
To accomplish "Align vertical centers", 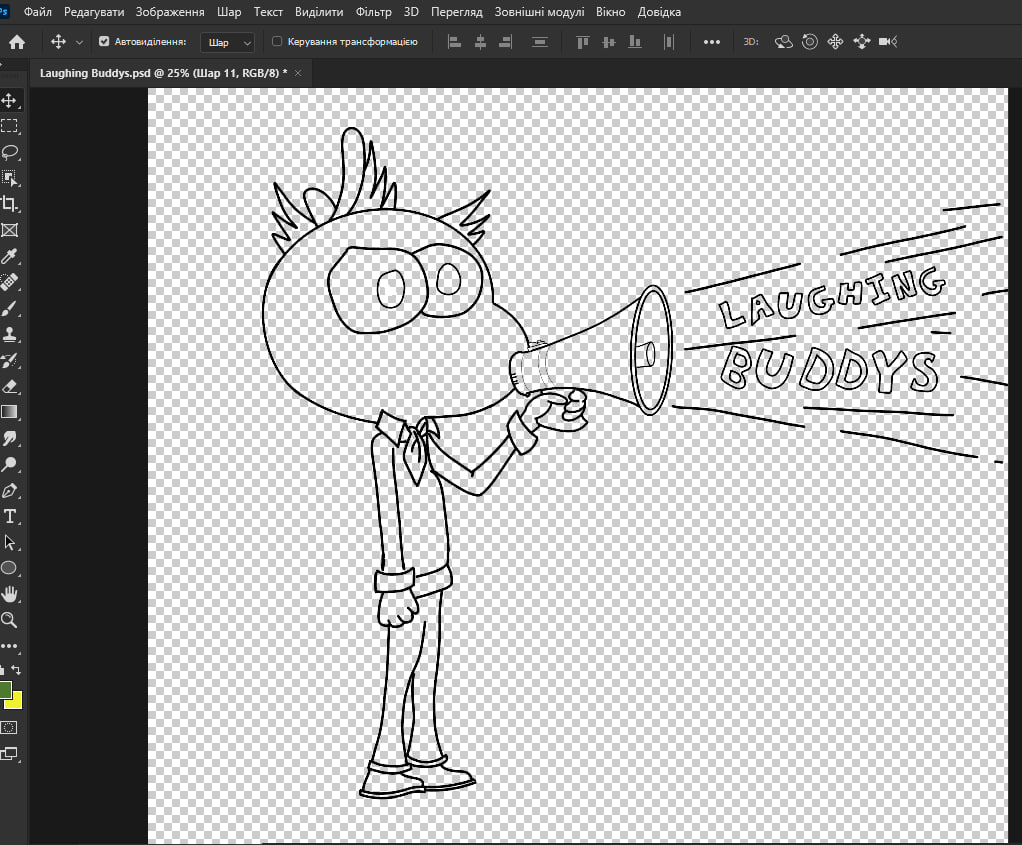I will (x=609, y=42).
